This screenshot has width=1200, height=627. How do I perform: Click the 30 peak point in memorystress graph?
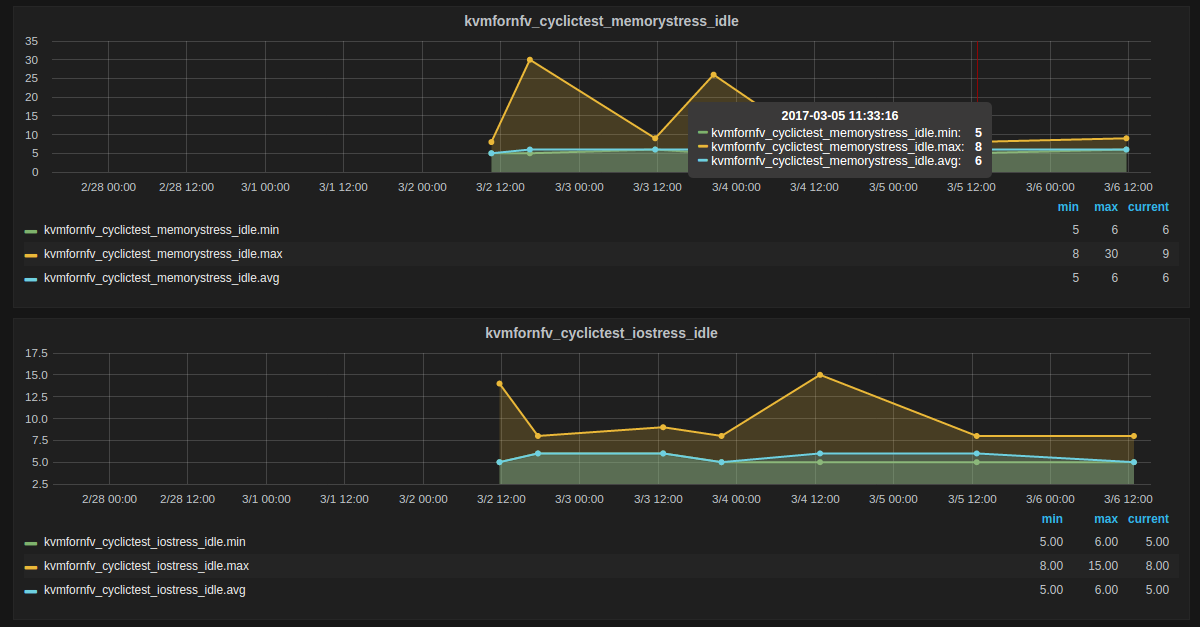point(530,60)
